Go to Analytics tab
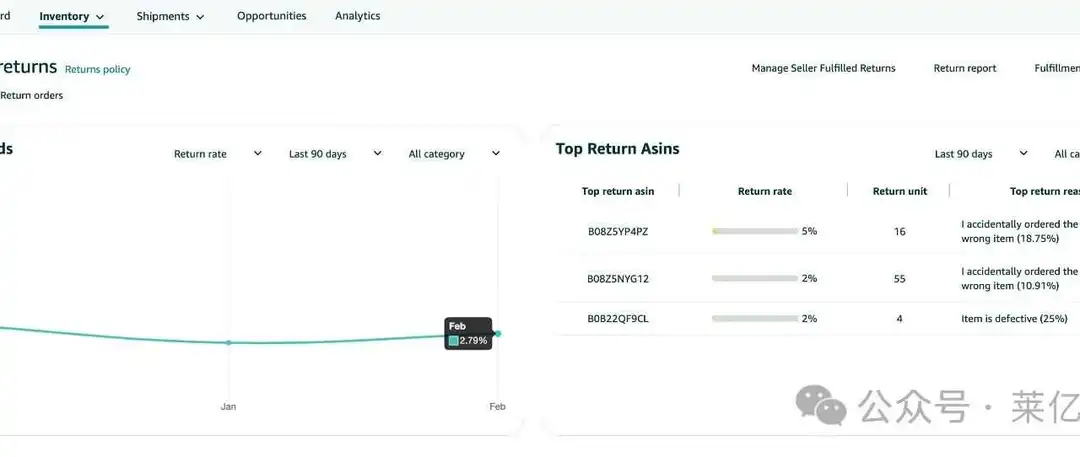Viewport: 1080px width, 457px height. [x=357, y=16]
